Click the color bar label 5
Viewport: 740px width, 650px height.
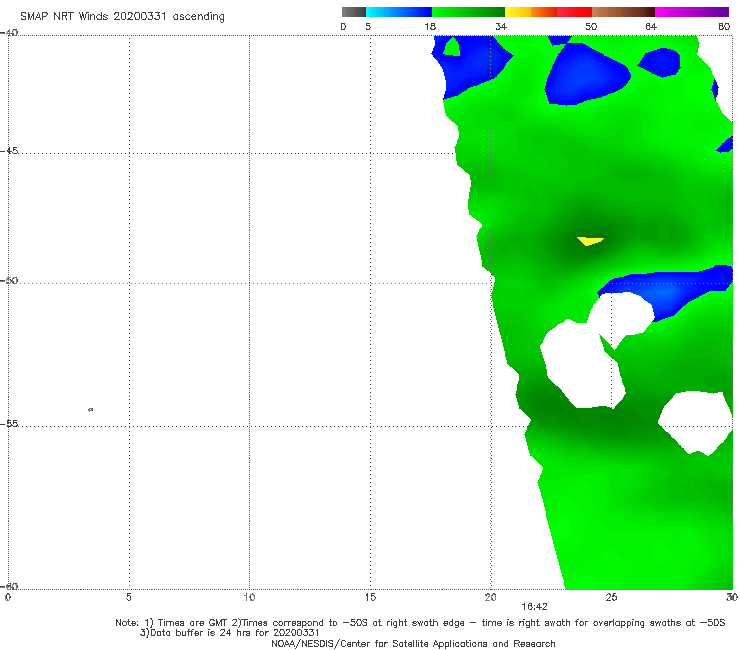click(368, 27)
